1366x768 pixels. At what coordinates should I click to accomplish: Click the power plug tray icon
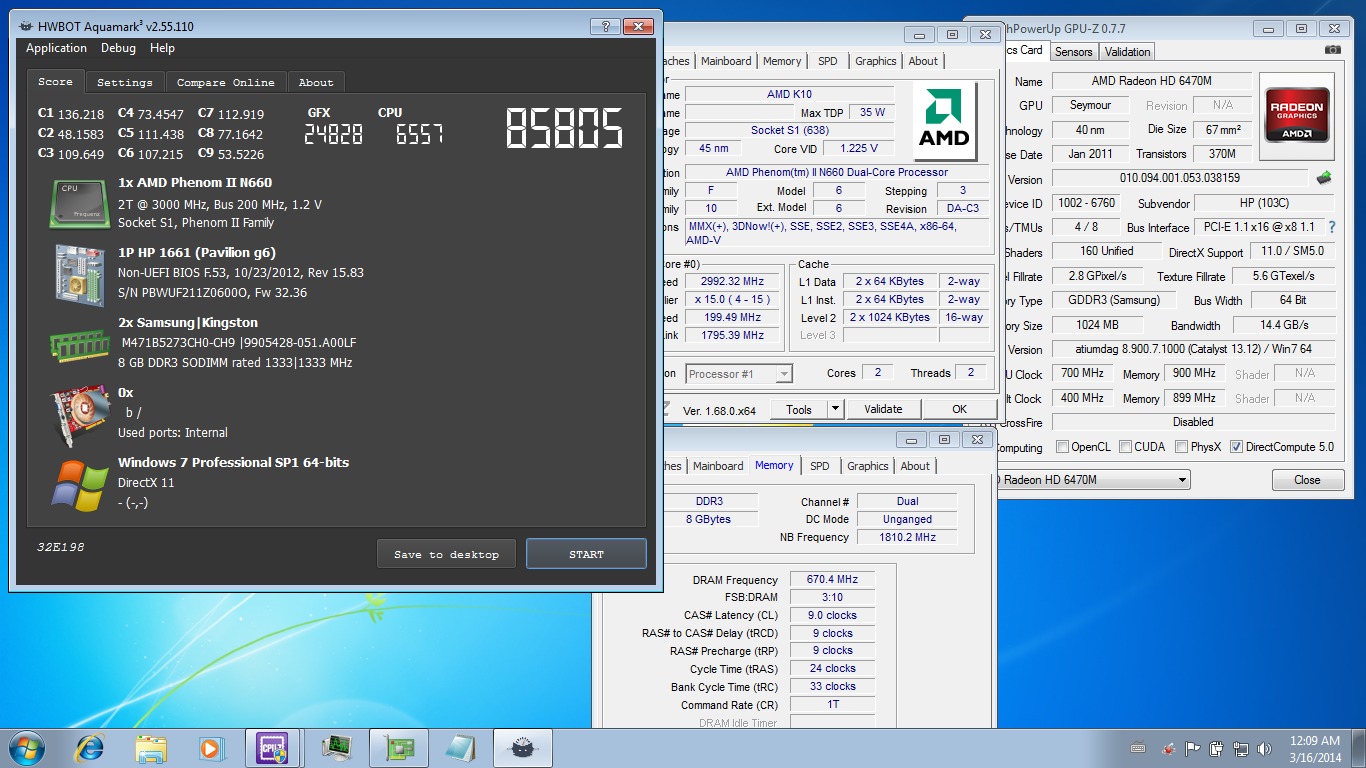1217,748
